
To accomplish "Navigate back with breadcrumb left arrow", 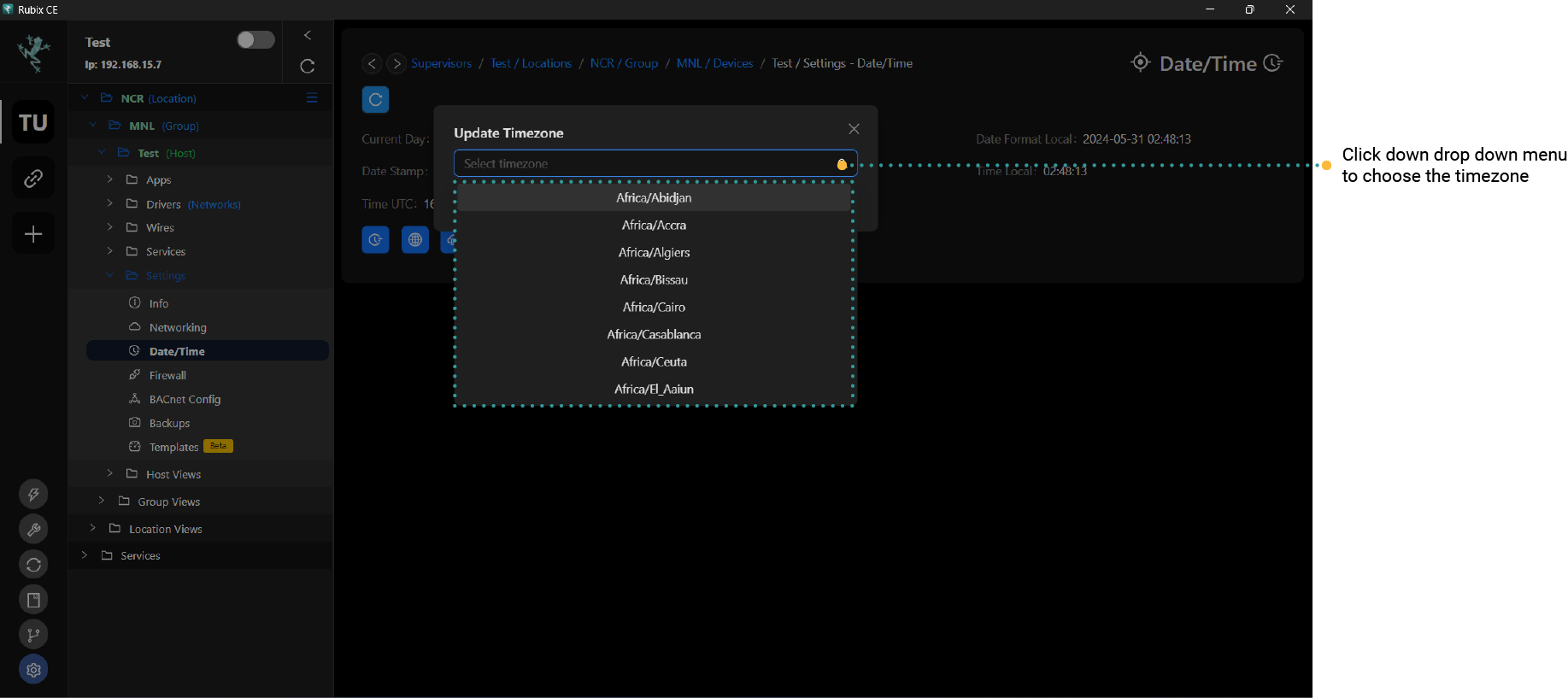I will pos(372,63).
